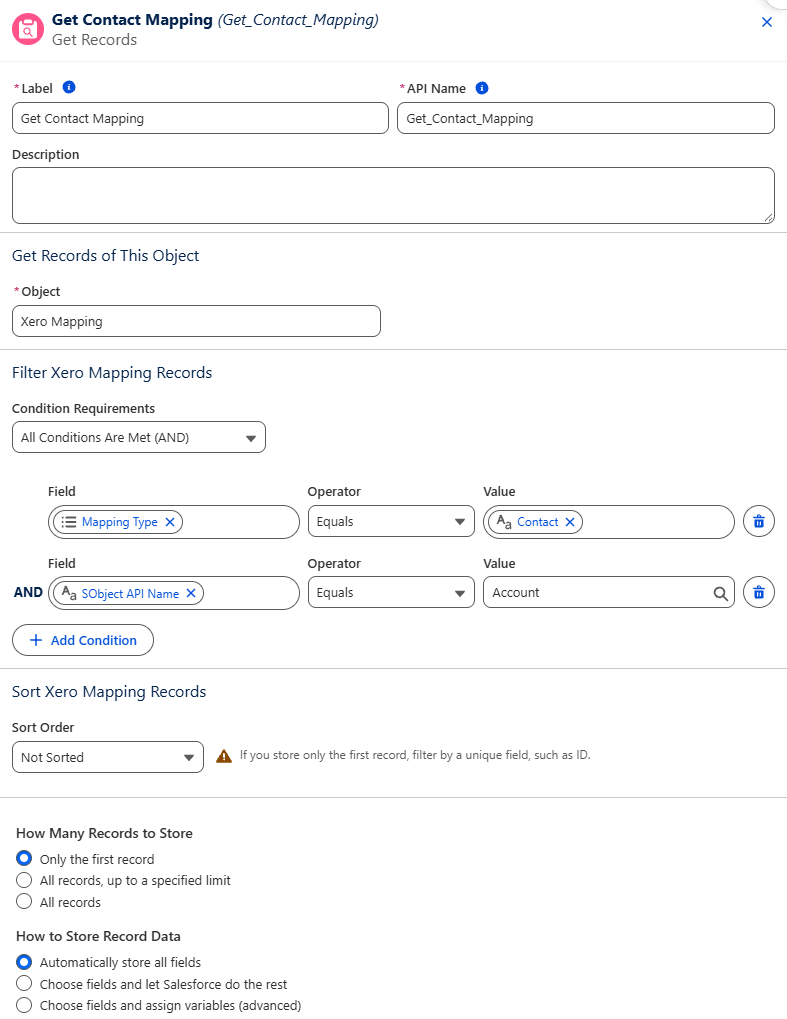The image size is (787, 1019).
Task: Open the Sort Order dropdown
Action: click(x=108, y=757)
